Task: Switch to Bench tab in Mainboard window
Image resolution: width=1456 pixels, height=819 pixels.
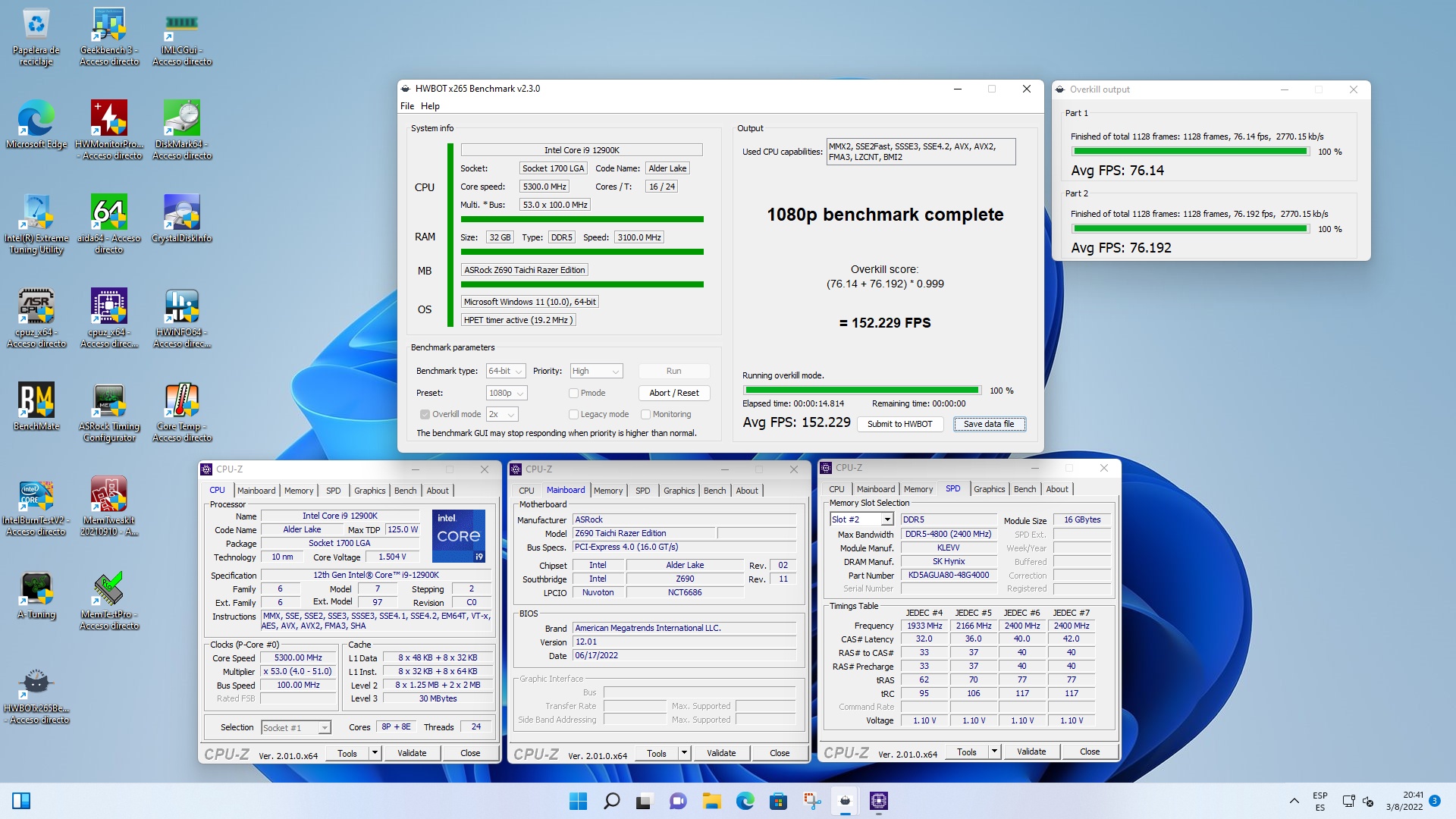Action: pos(714,491)
